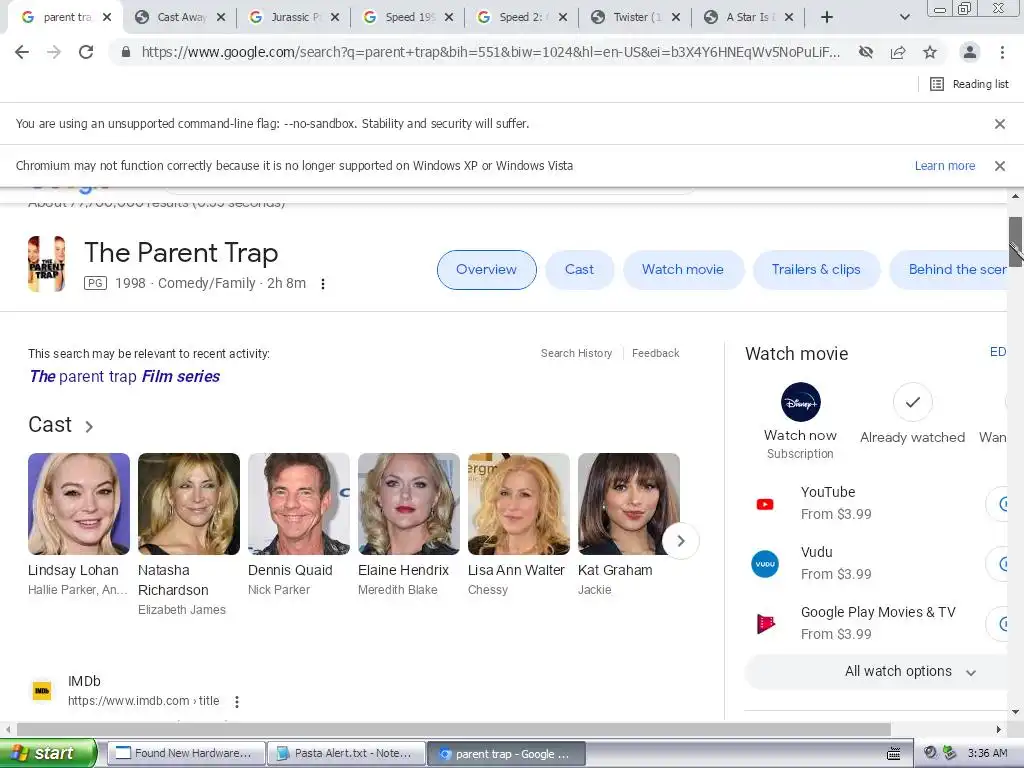Open Natasha Richardson cast photo
Image resolution: width=1024 pixels, height=768 pixels.
click(189, 504)
